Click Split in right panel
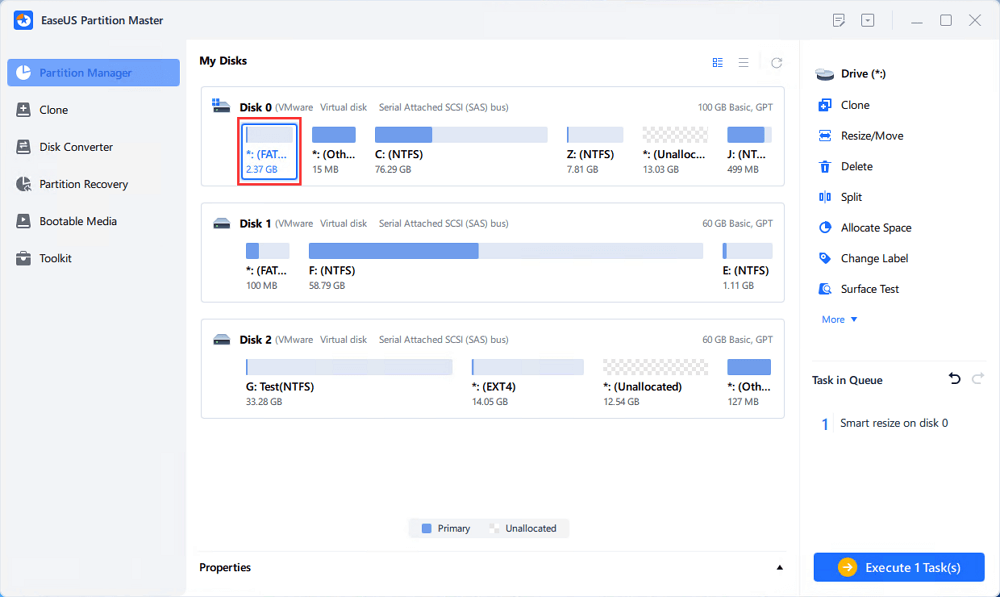 pyautogui.click(x=851, y=196)
